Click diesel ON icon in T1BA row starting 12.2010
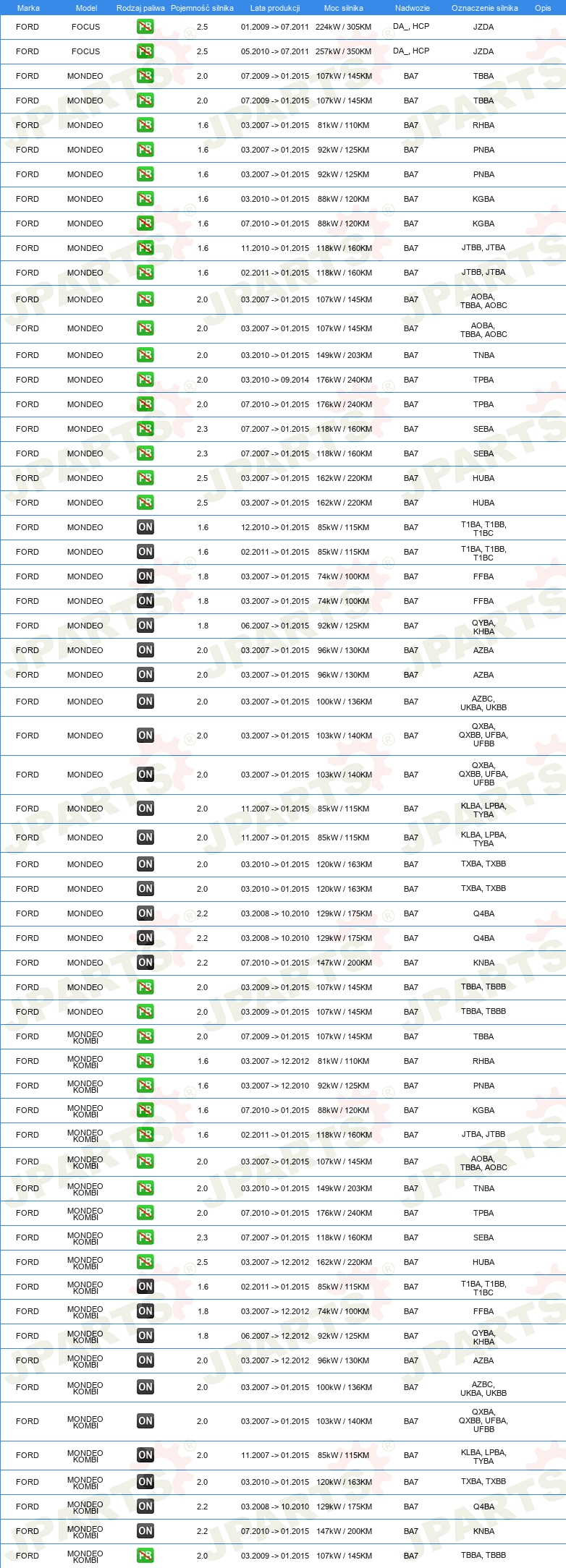Image resolution: width=566 pixels, height=1568 pixels. 145,527
